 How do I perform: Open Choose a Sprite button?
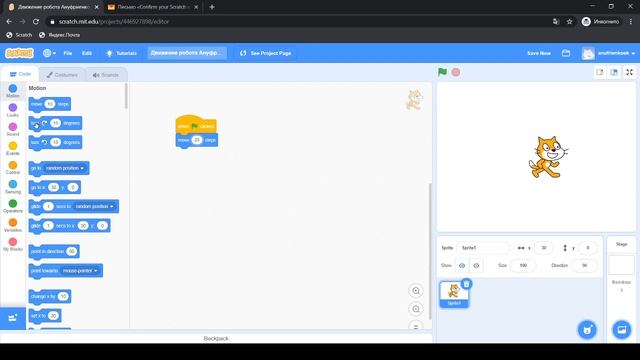[x=587, y=329]
